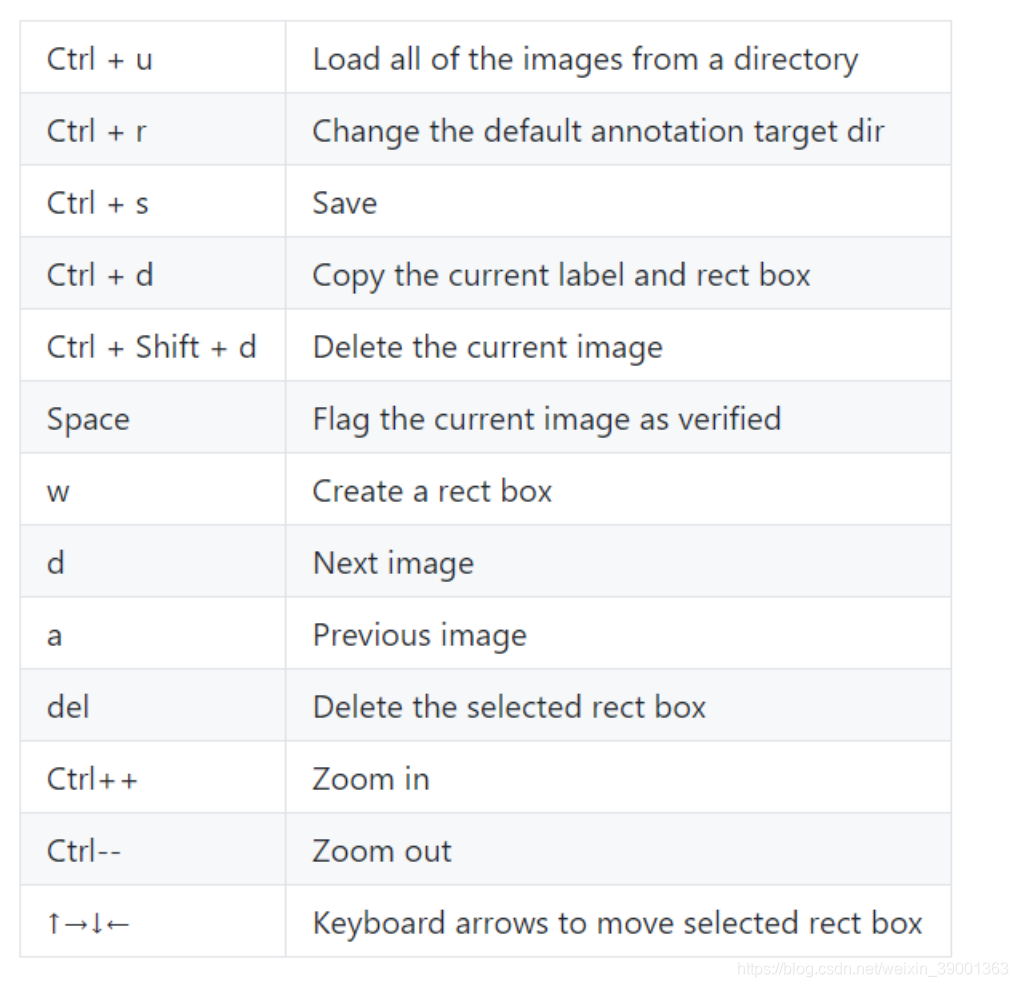Click the "Ctrl + r" shortcut cell

(x=97, y=131)
